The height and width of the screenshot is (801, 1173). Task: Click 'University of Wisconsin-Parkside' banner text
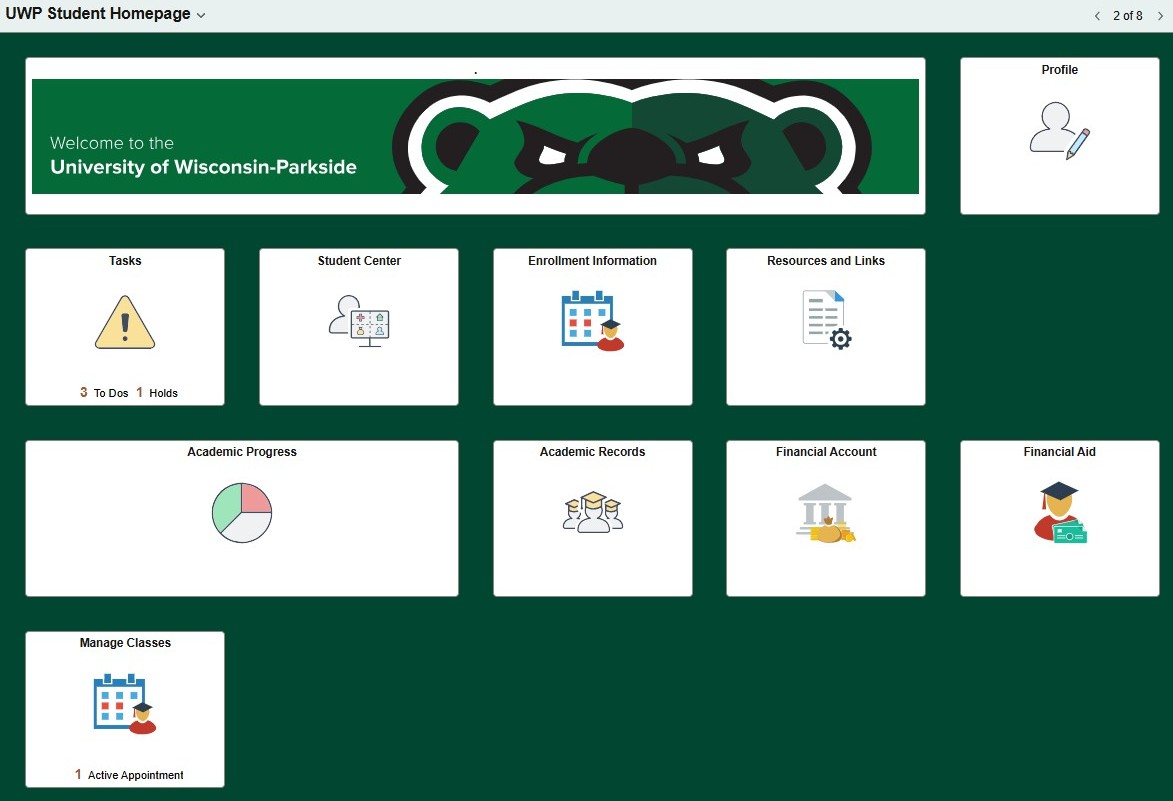point(203,167)
